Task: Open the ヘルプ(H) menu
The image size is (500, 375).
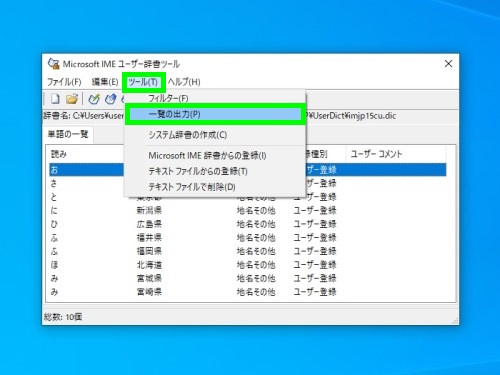Action: 184,82
